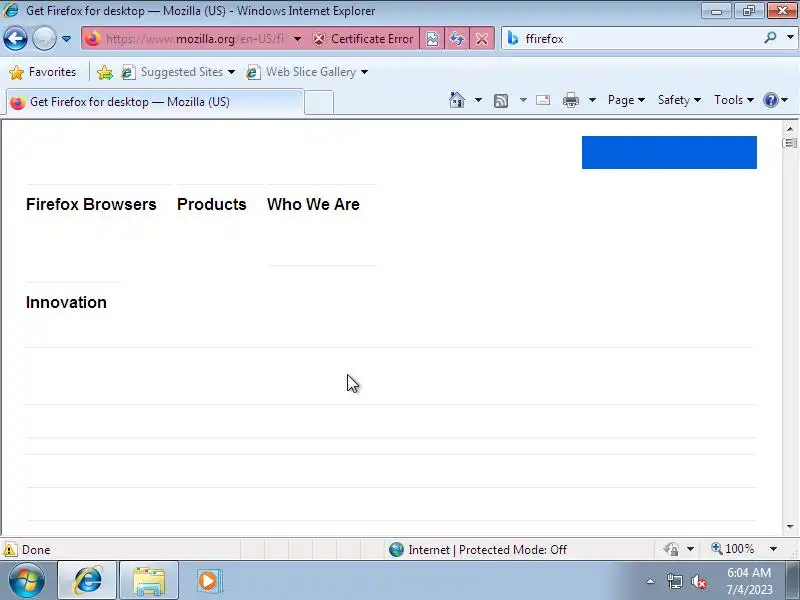
Task: Run the search with the magnifier icon
Action: click(770, 38)
